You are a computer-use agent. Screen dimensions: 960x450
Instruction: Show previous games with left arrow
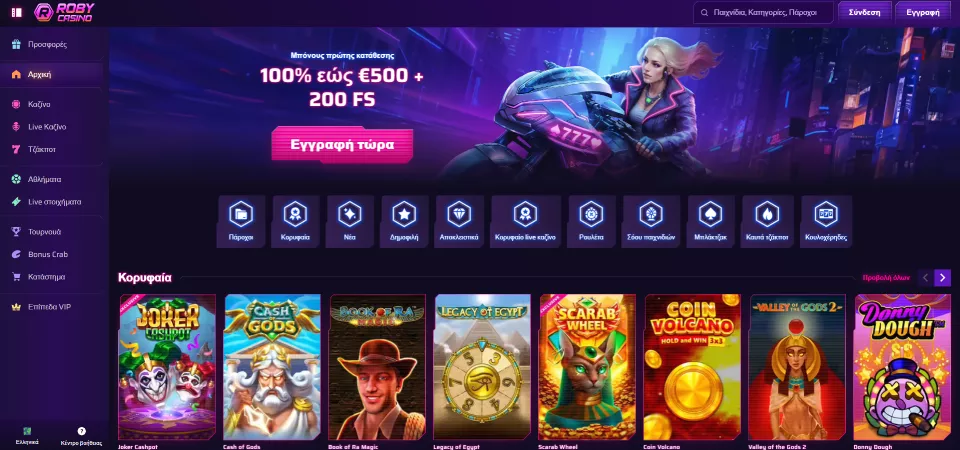coord(926,277)
